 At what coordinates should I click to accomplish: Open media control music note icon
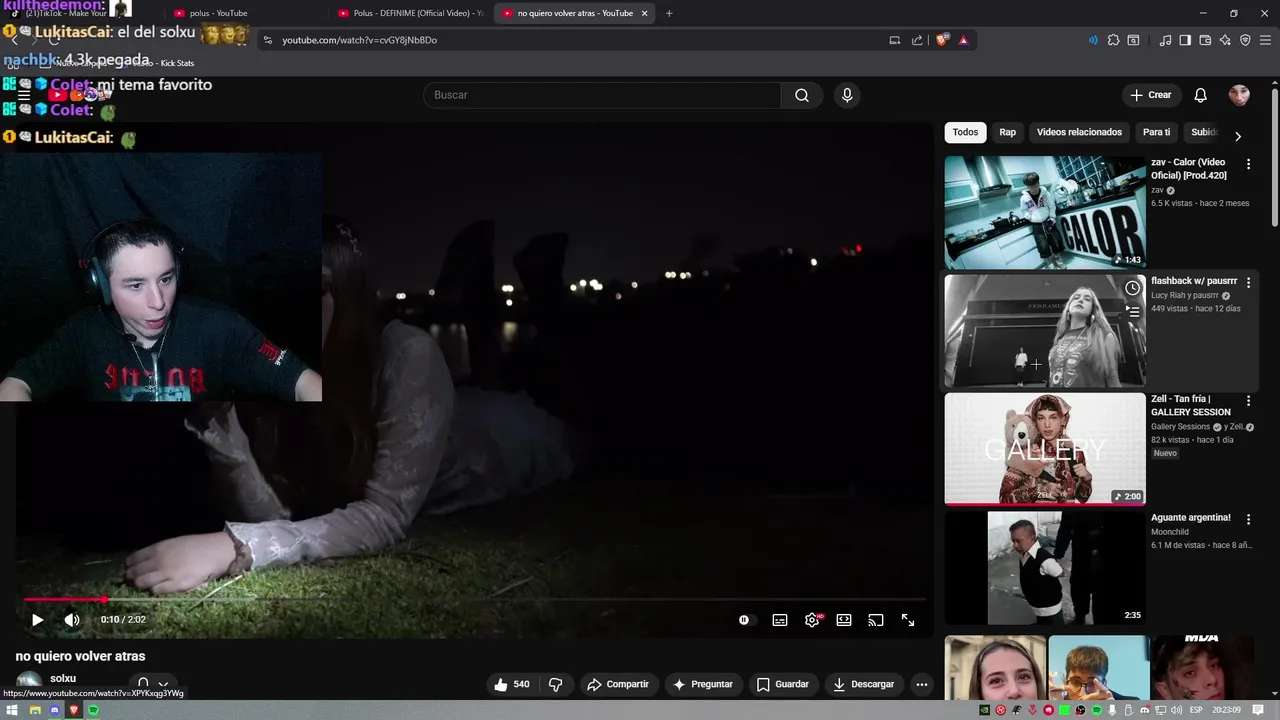coord(1165,40)
